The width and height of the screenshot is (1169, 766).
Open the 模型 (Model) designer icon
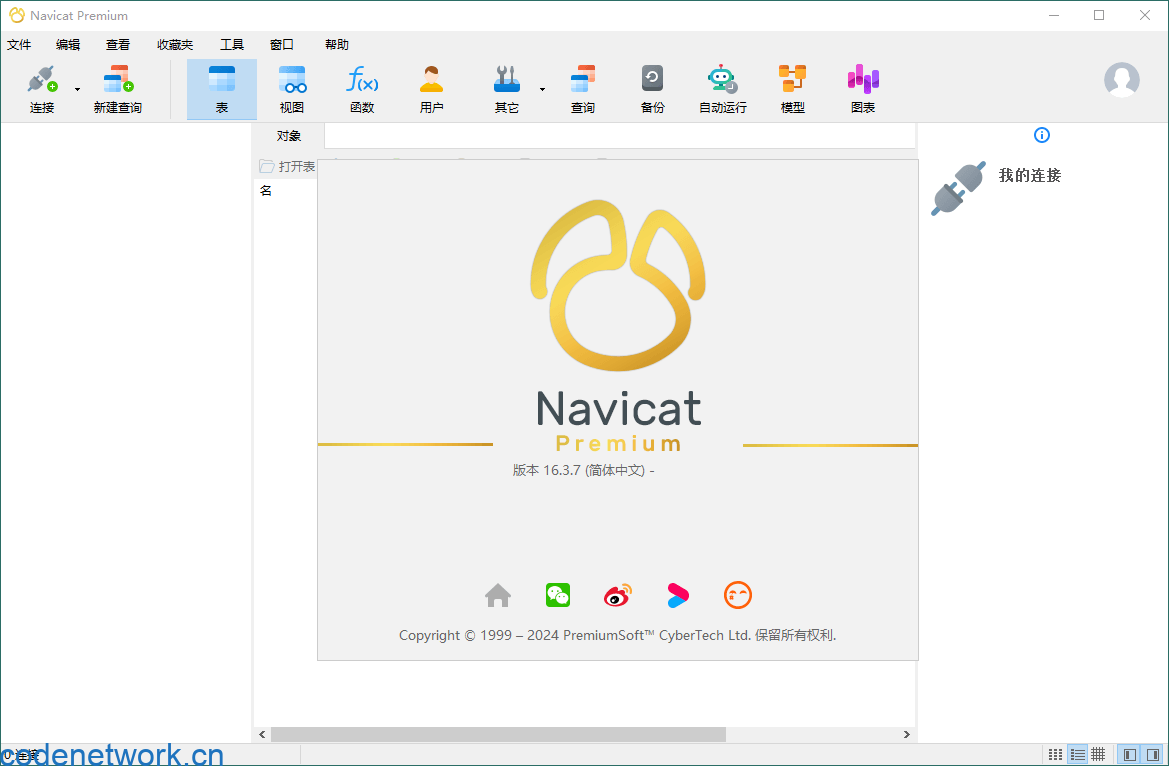(x=792, y=88)
